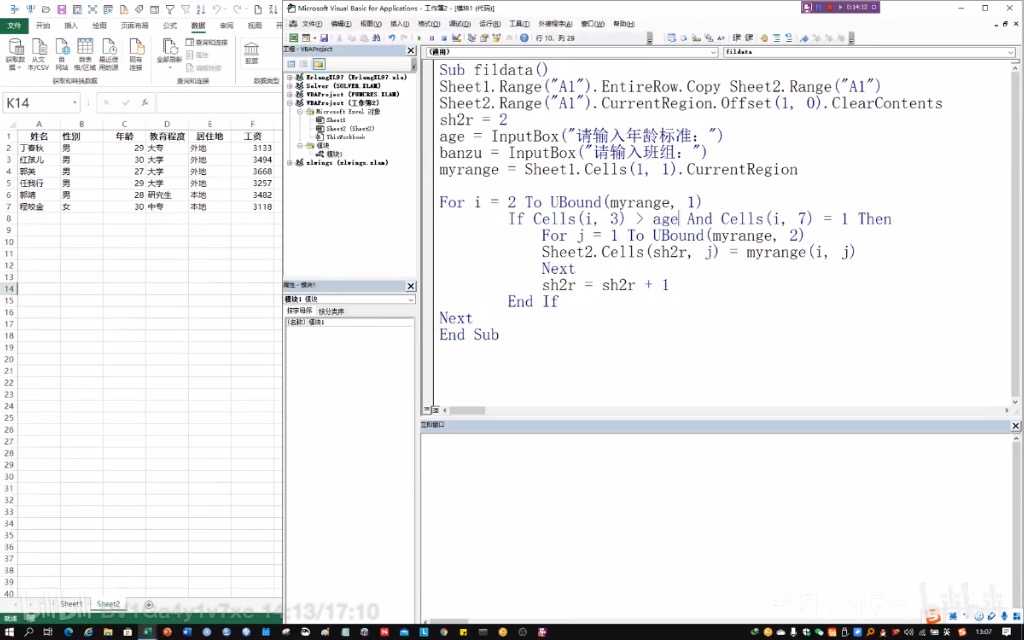Collapse the 模块 folder in the project tree

pos(300,146)
